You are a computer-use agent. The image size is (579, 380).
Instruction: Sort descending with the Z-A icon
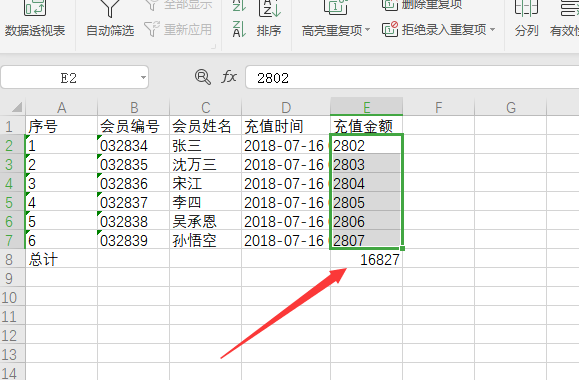239,29
